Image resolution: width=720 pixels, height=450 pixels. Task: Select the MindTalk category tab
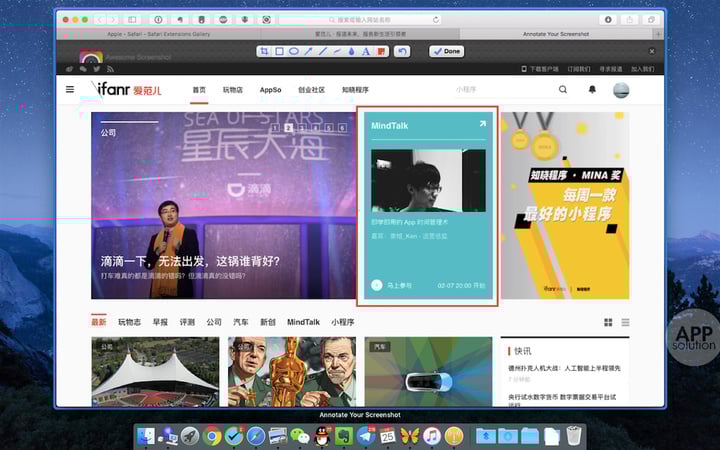click(303, 322)
